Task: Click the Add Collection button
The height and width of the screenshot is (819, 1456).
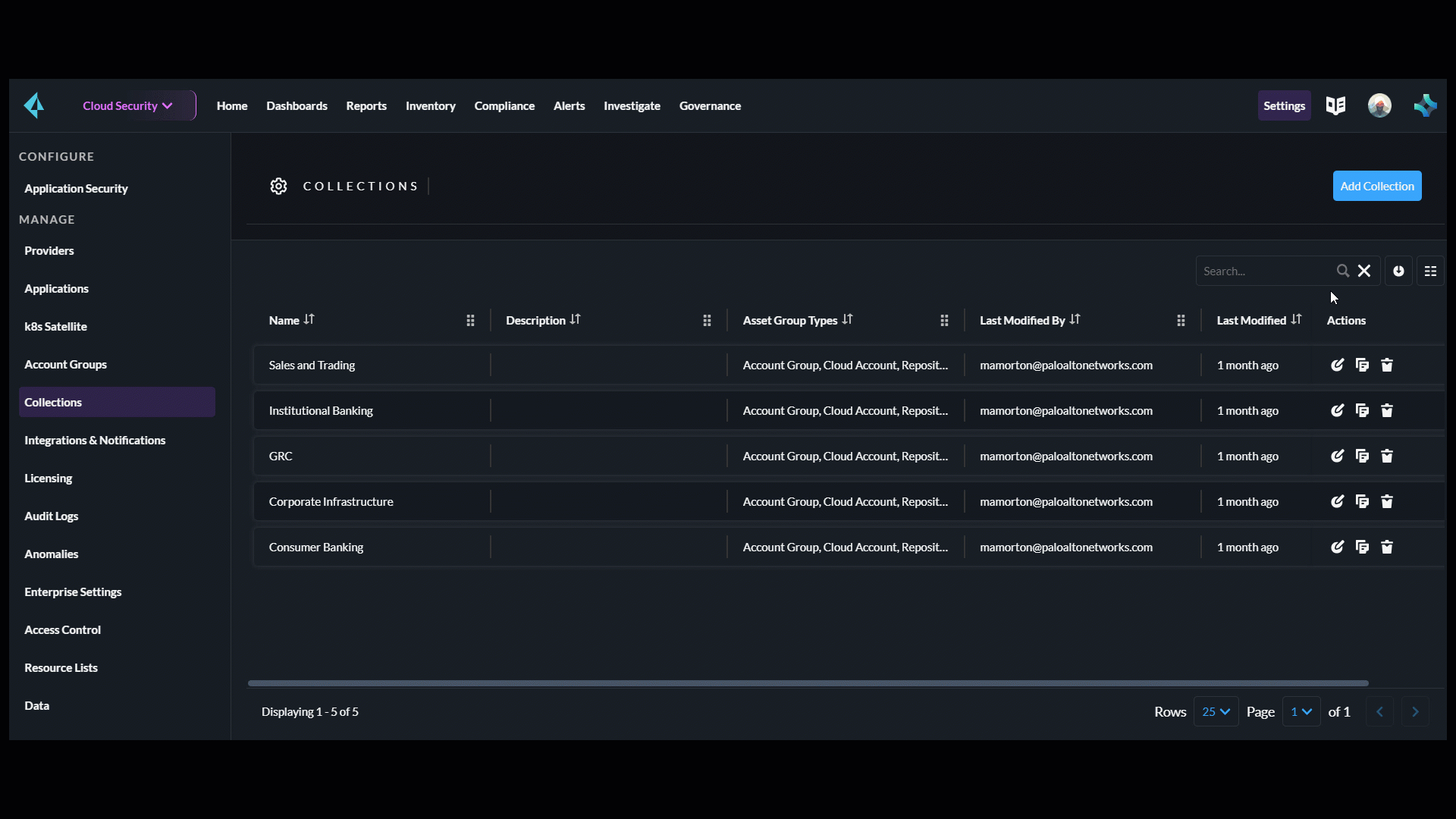Action: [x=1377, y=186]
